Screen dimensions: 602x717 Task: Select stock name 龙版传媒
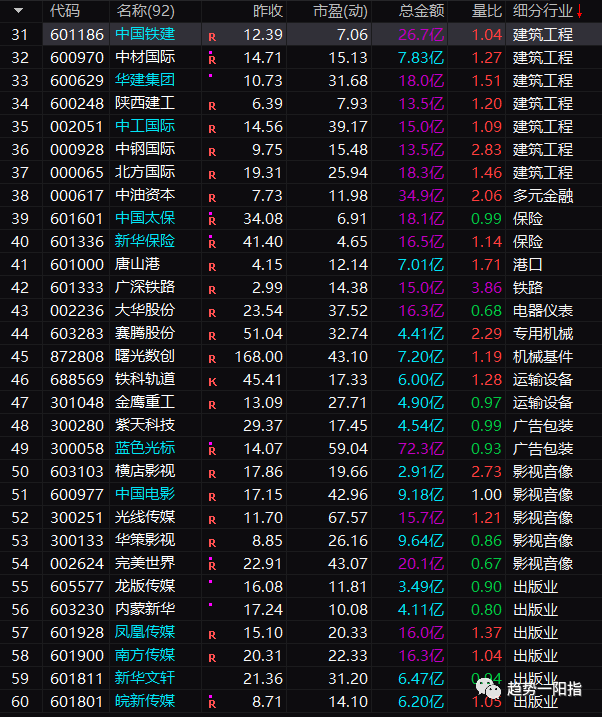point(145,586)
